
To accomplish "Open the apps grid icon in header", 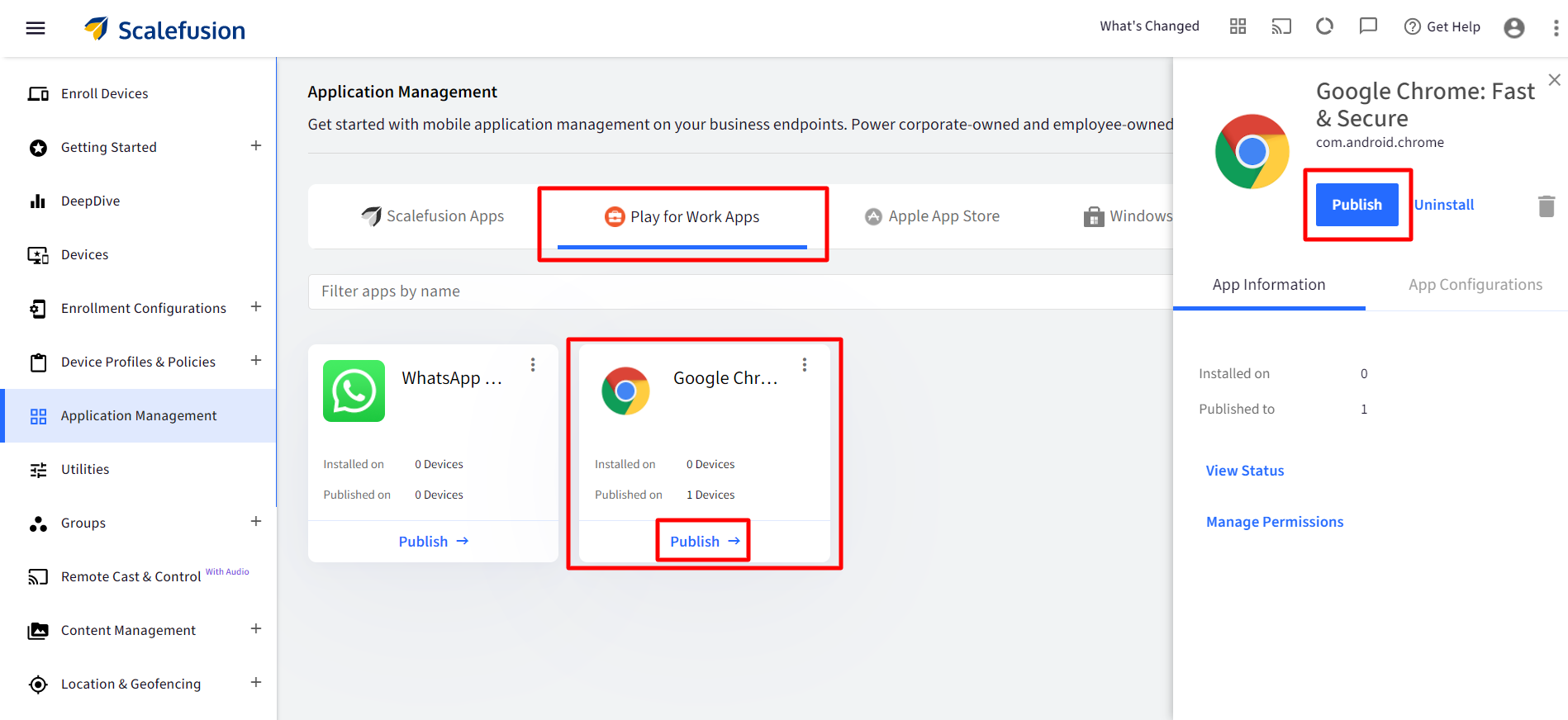I will (x=1238, y=26).
